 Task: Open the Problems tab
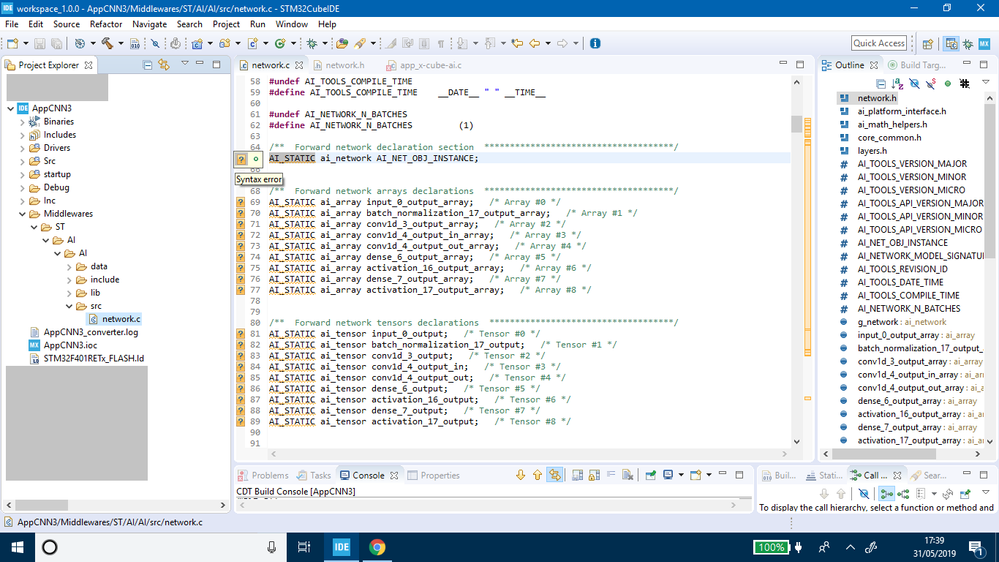coord(263,475)
